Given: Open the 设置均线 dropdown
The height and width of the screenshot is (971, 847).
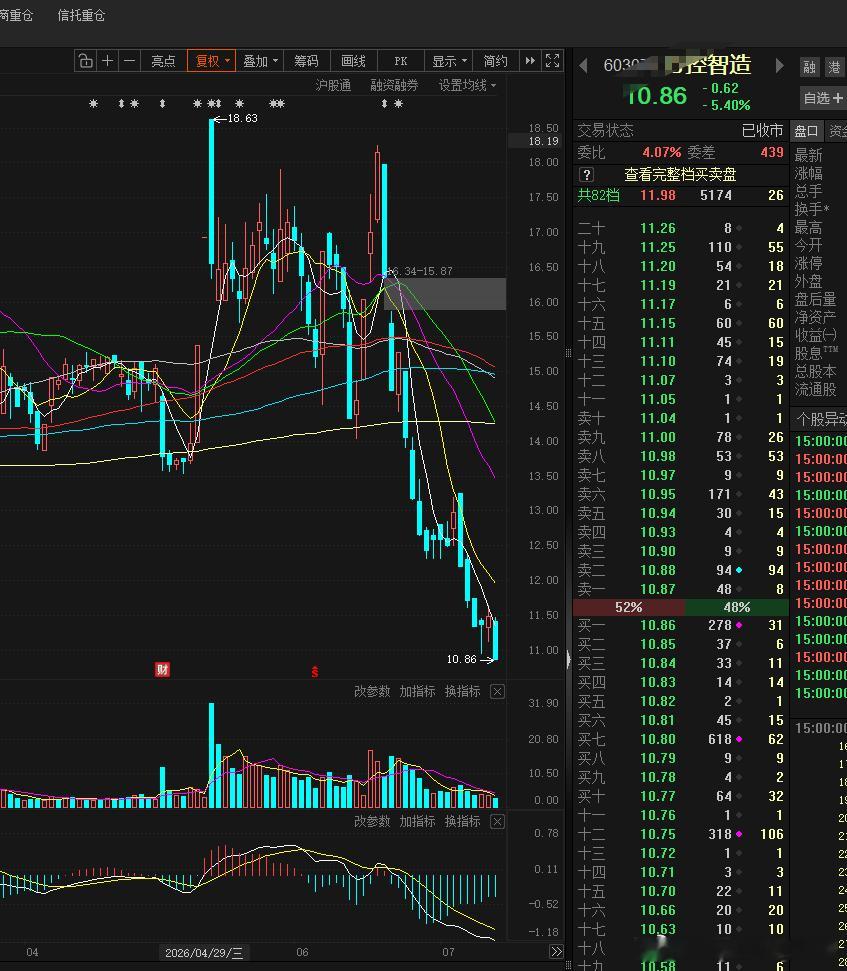Looking at the screenshot, I should (467, 85).
